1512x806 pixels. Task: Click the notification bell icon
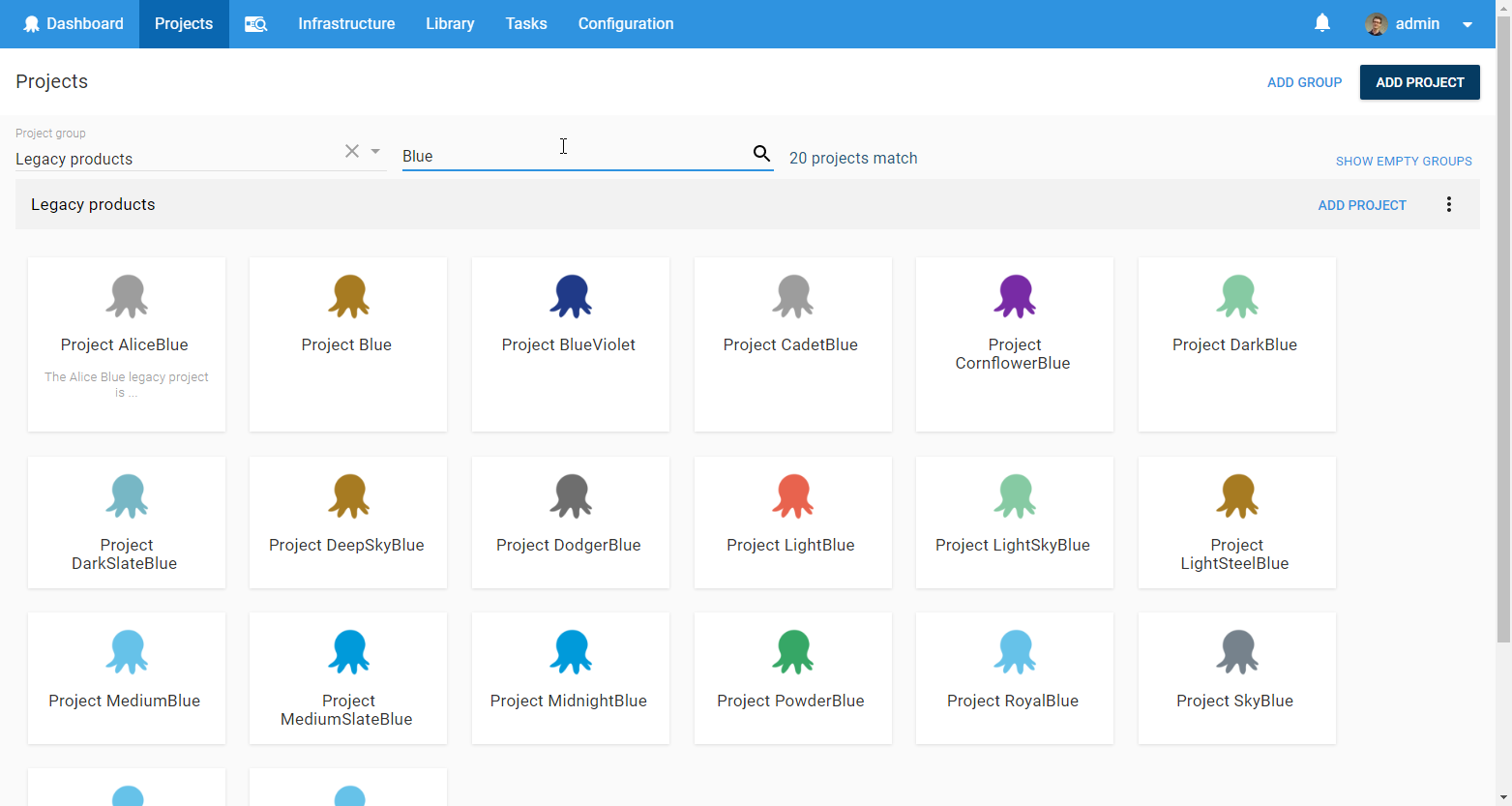pos(1323,23)
